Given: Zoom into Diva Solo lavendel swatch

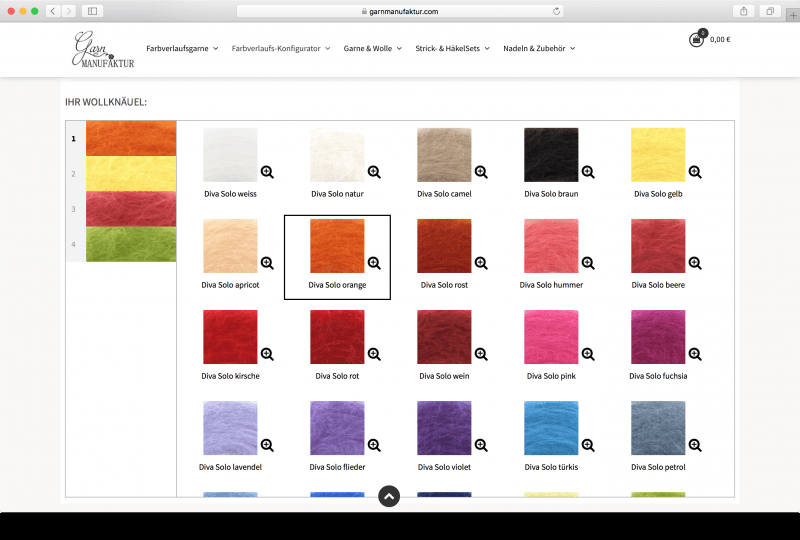Looking at the screenshot, I should click(x=267, y=445).
